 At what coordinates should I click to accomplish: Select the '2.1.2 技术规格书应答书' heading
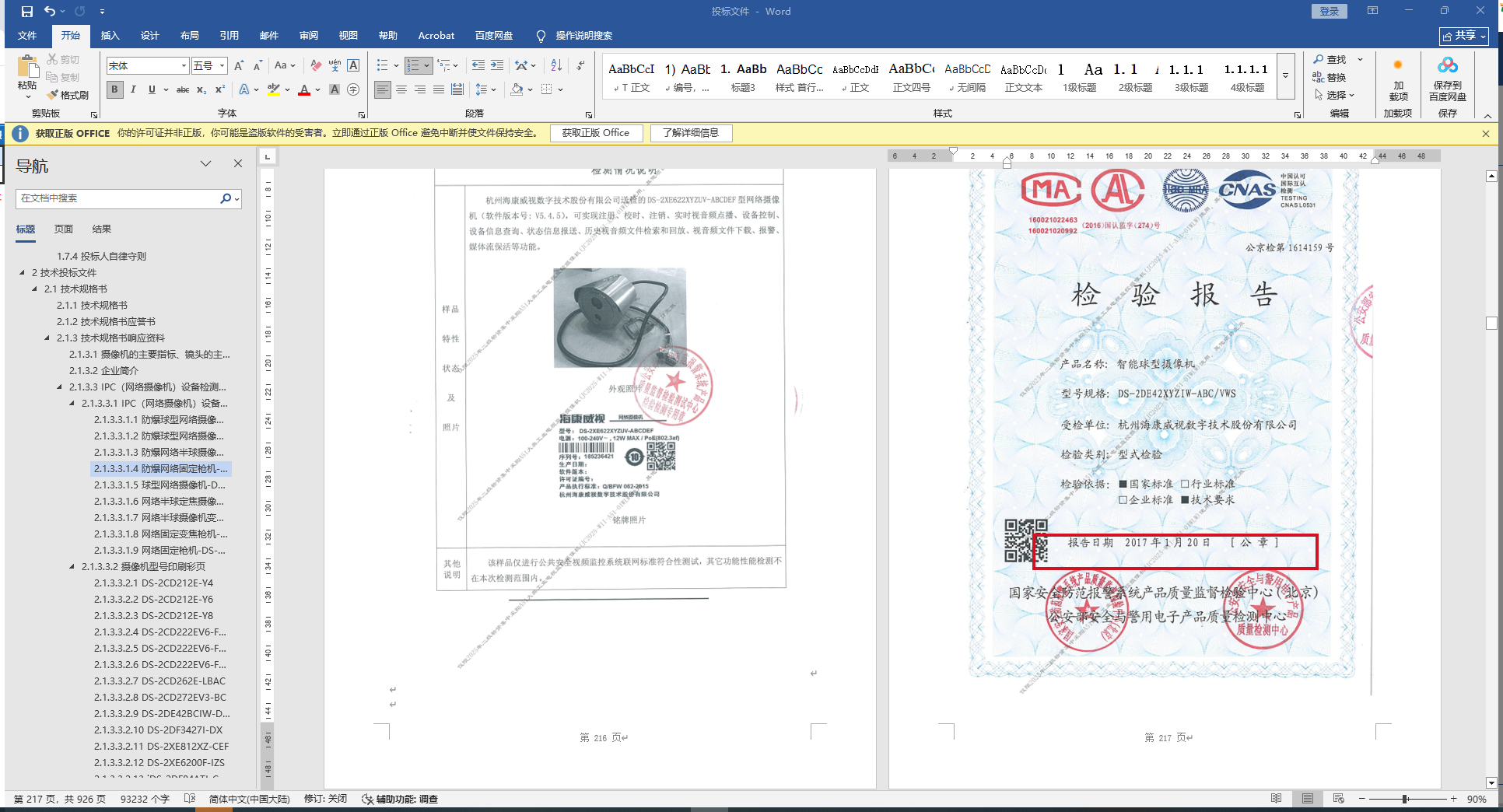coord(106,322)
